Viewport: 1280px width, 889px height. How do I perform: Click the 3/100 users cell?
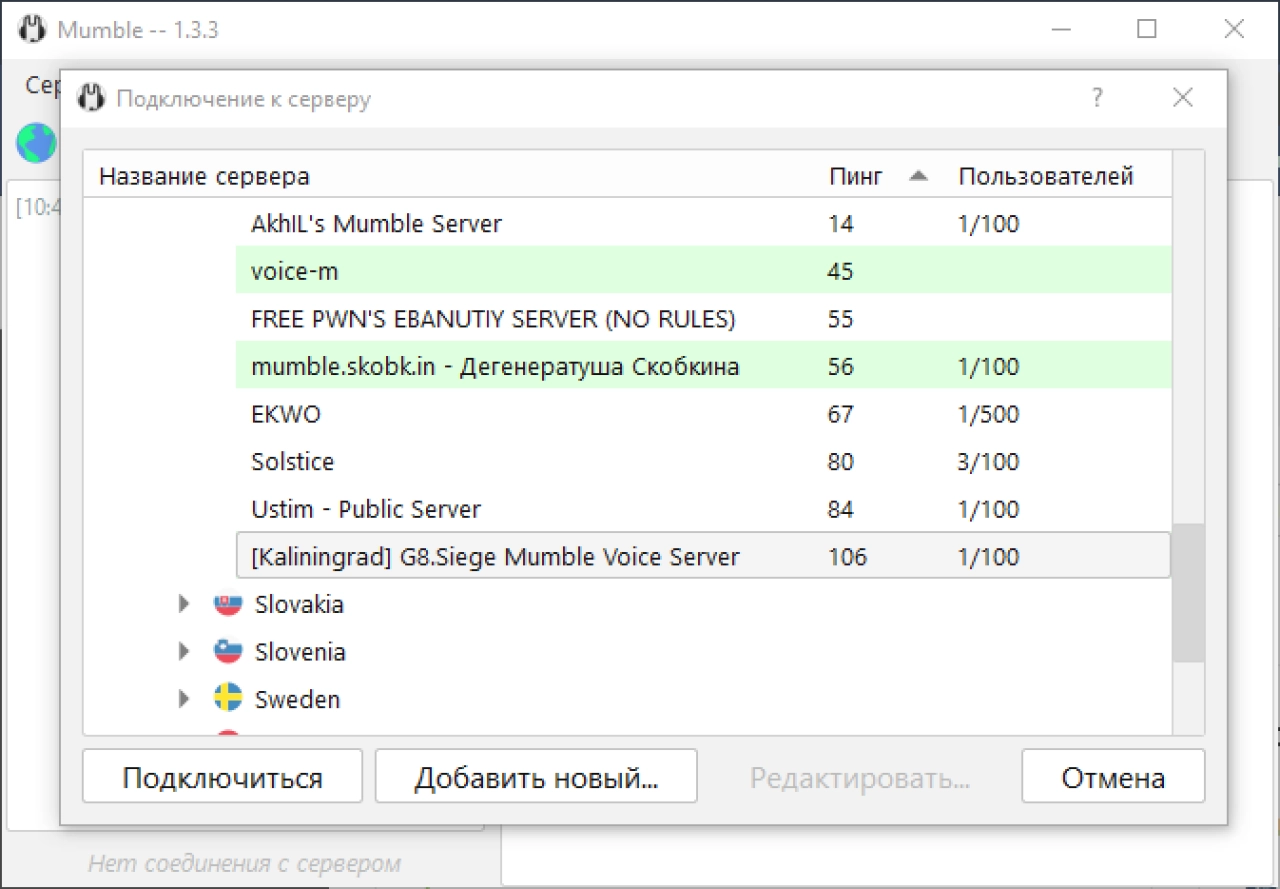[988, 462]
